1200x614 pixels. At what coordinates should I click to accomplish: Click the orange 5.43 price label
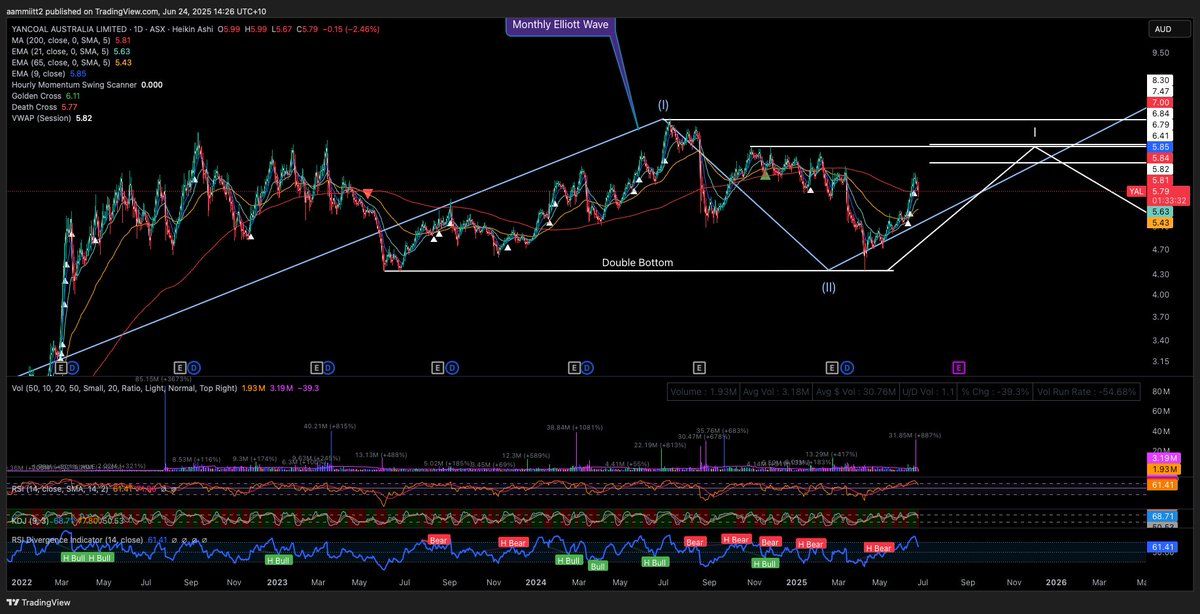pyautogui.click(x=1161, y=223)
